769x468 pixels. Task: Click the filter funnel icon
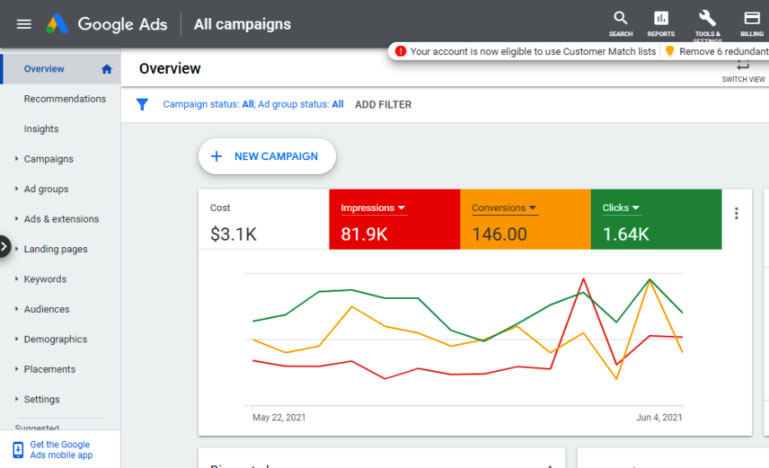(x=142, y=104)
